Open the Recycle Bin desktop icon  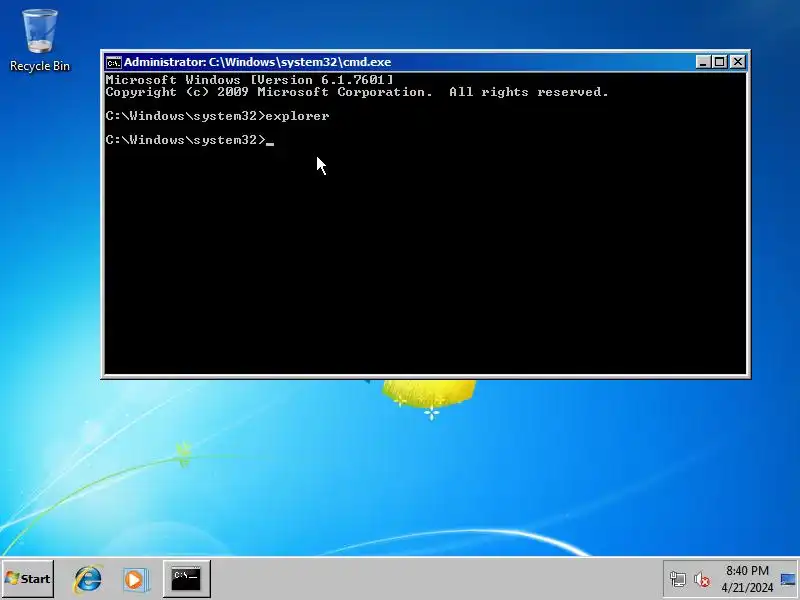[x=39, y=41]
